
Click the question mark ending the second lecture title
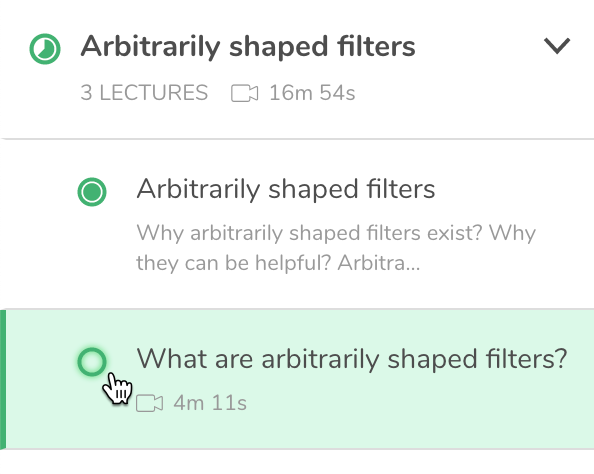click(561, 358)
